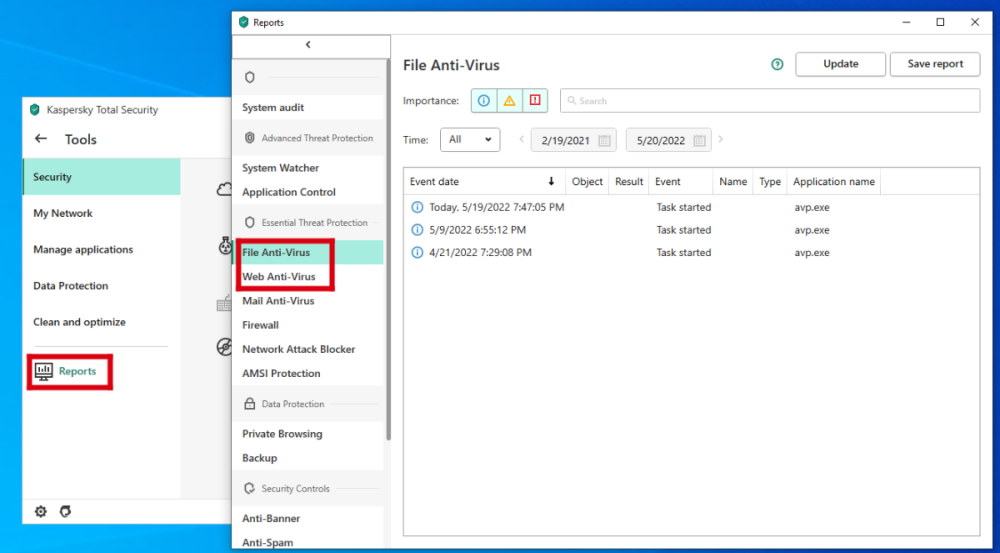Click info icon of the 5/9/2022 event
Image resolution: width=1000 pixels, height=553 pixels.
pyautogui.click(x=417, y=230)
